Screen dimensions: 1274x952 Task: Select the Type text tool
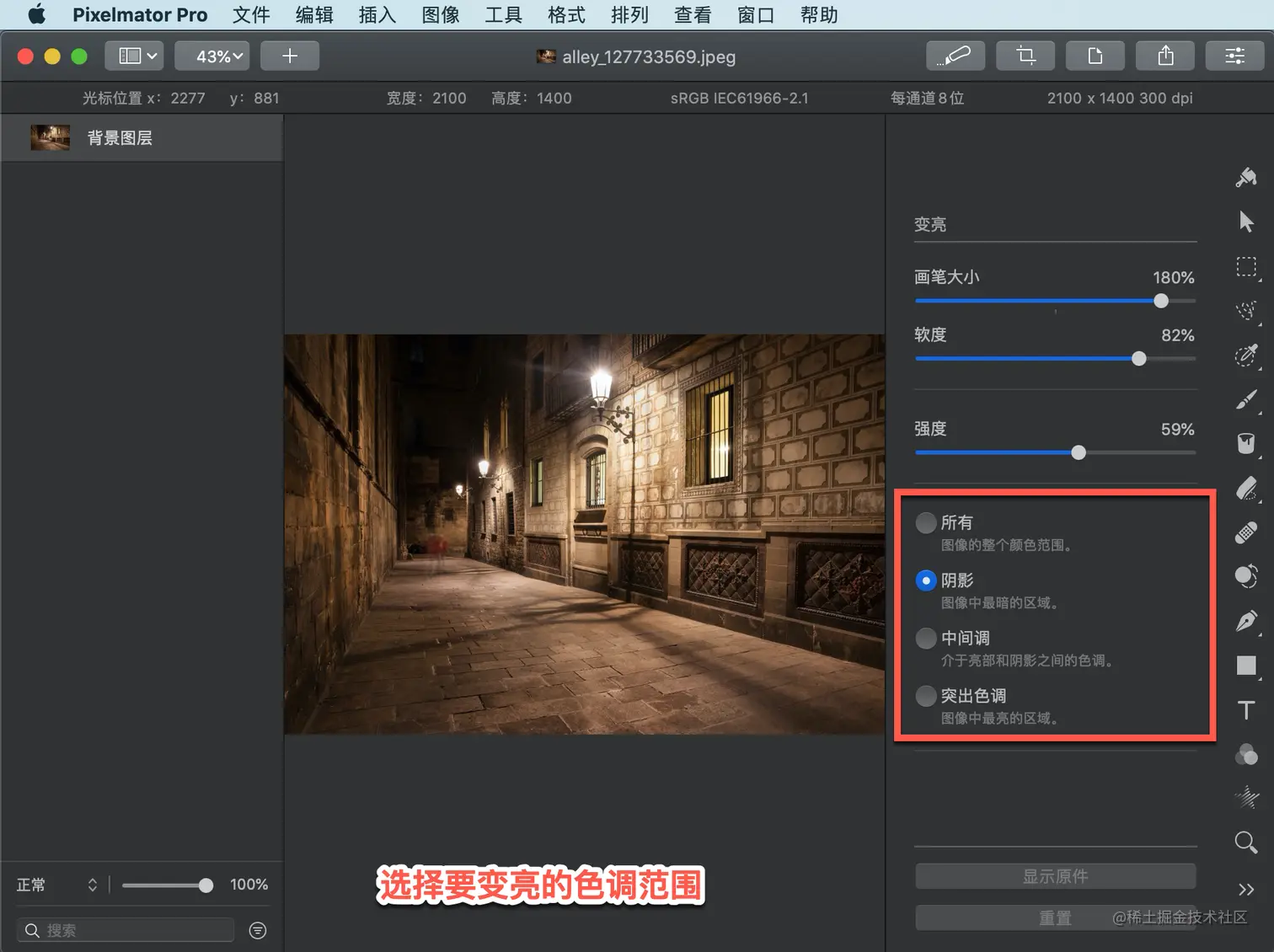[x=1246, y=710]
